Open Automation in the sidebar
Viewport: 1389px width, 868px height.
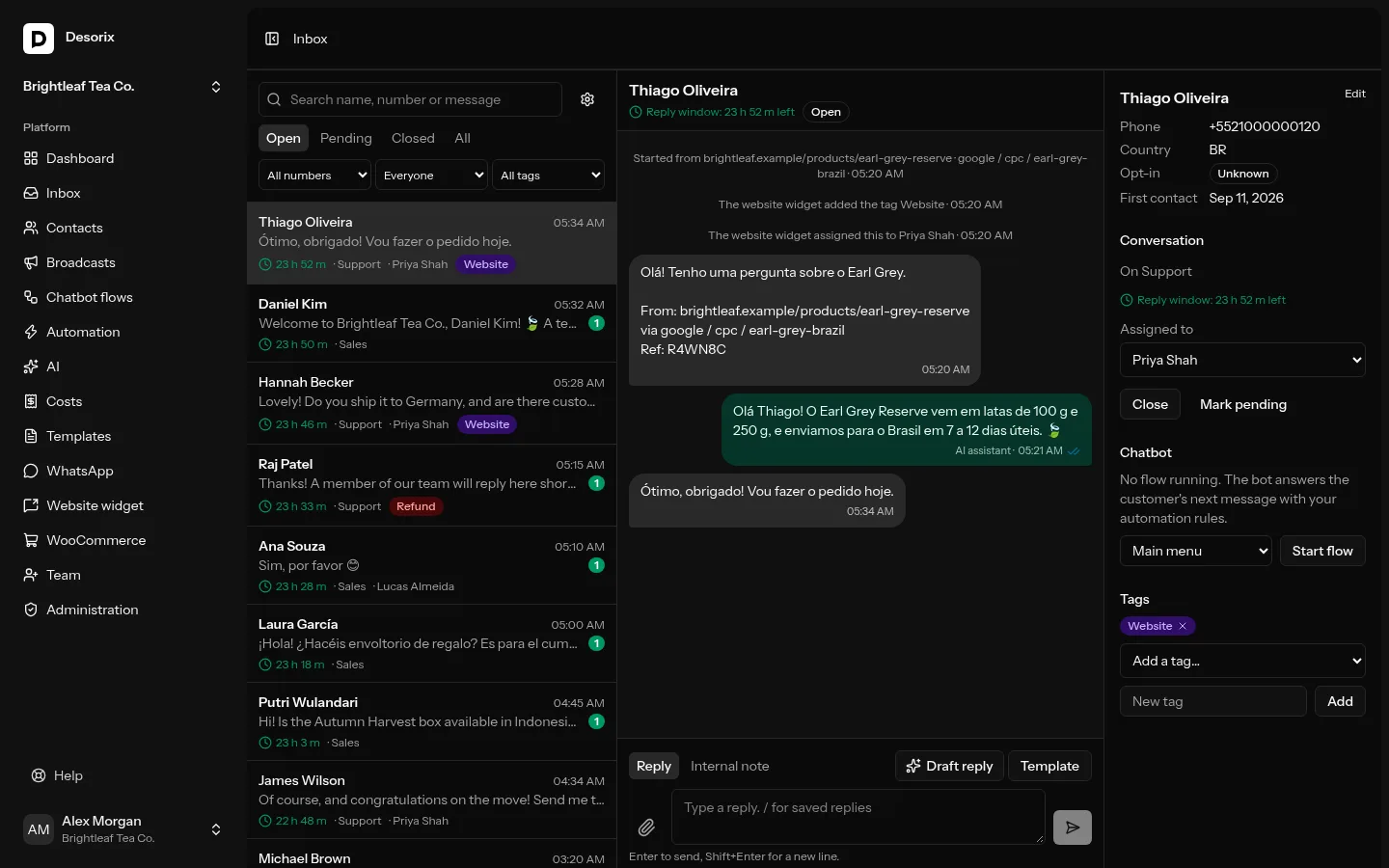coord(123,332)
